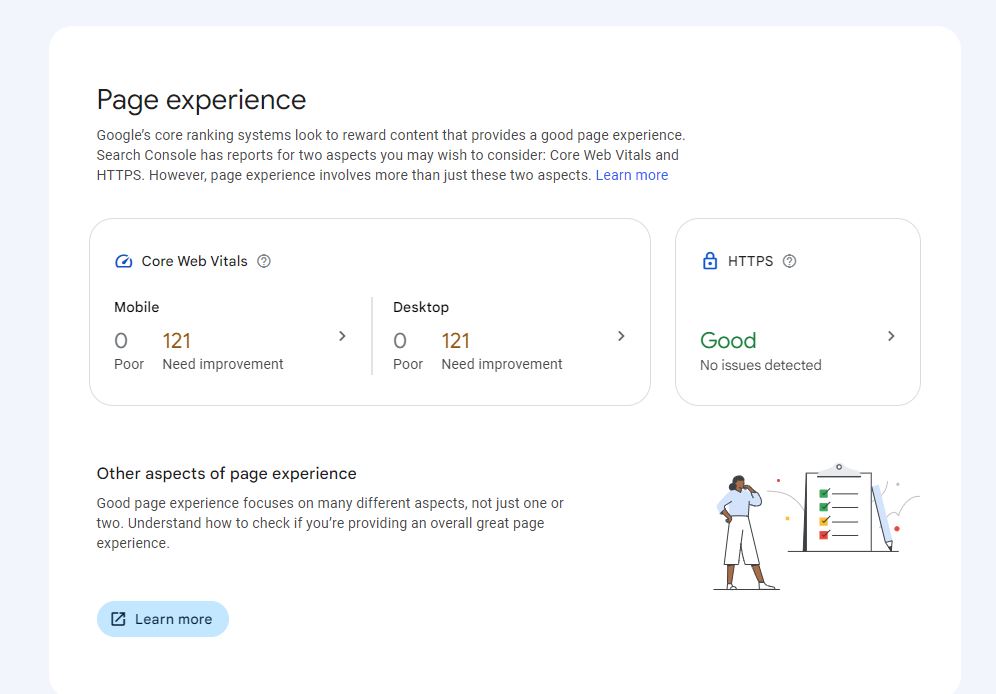Click the HTTPS padlock icon

tap(710, 261)
